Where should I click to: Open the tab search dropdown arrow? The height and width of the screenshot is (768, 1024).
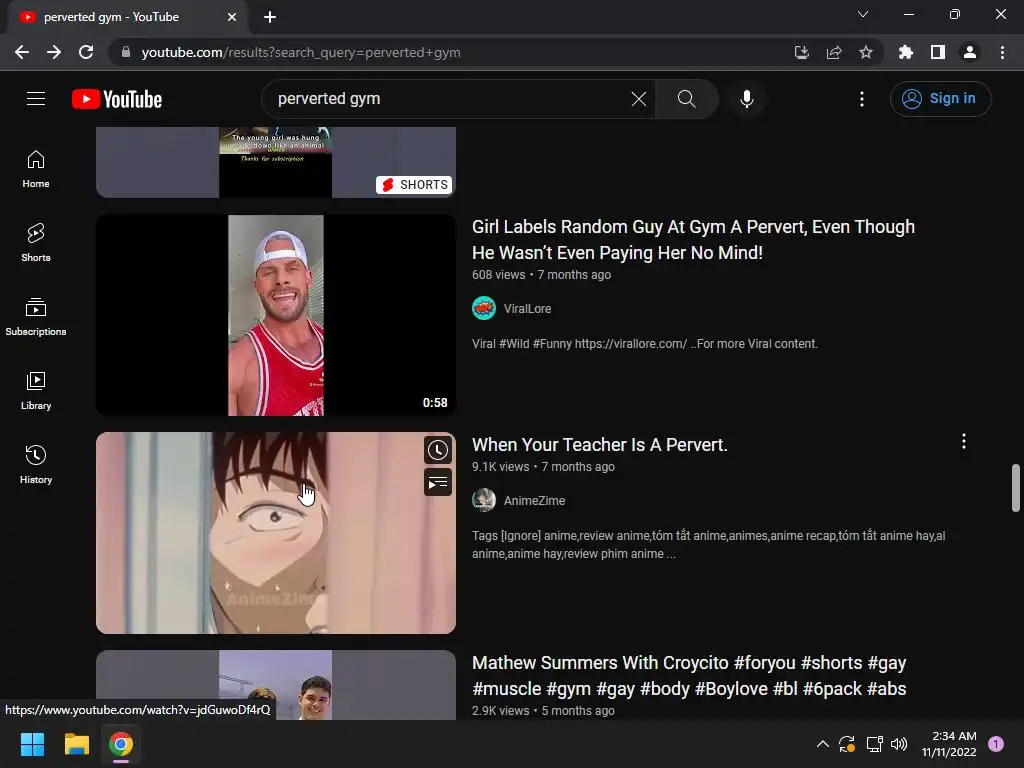(863, 14)
